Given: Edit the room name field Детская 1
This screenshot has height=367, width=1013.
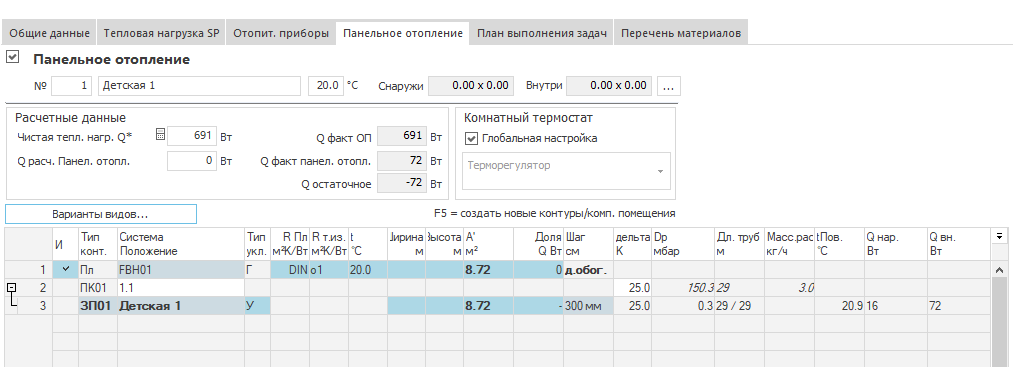Looking at the screenshot, I should 200,85.
